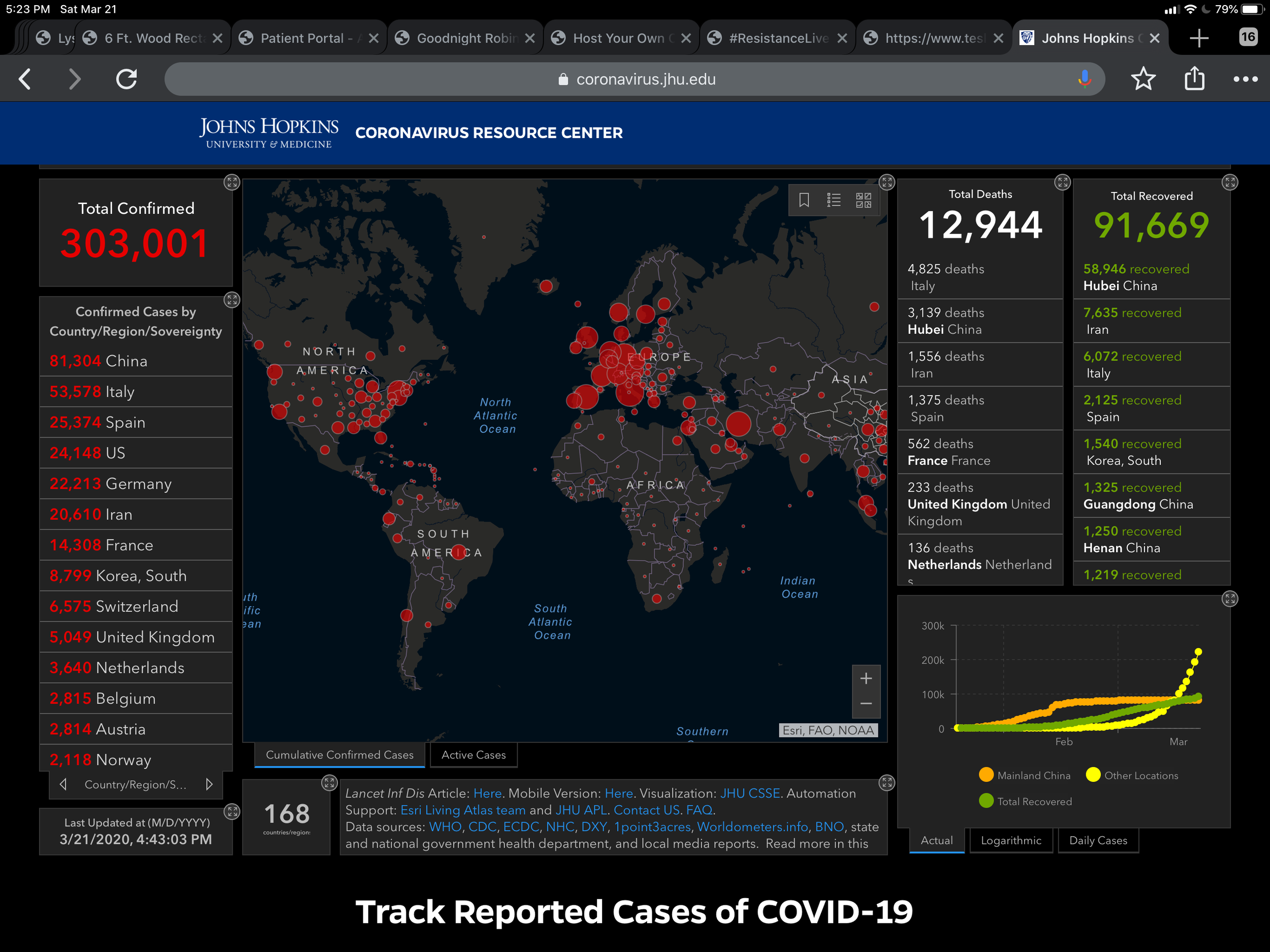This screenshot has height=952, width=1270.
Task: Switch chart to Logarithmic tab
Action: tap(1010, 841)
